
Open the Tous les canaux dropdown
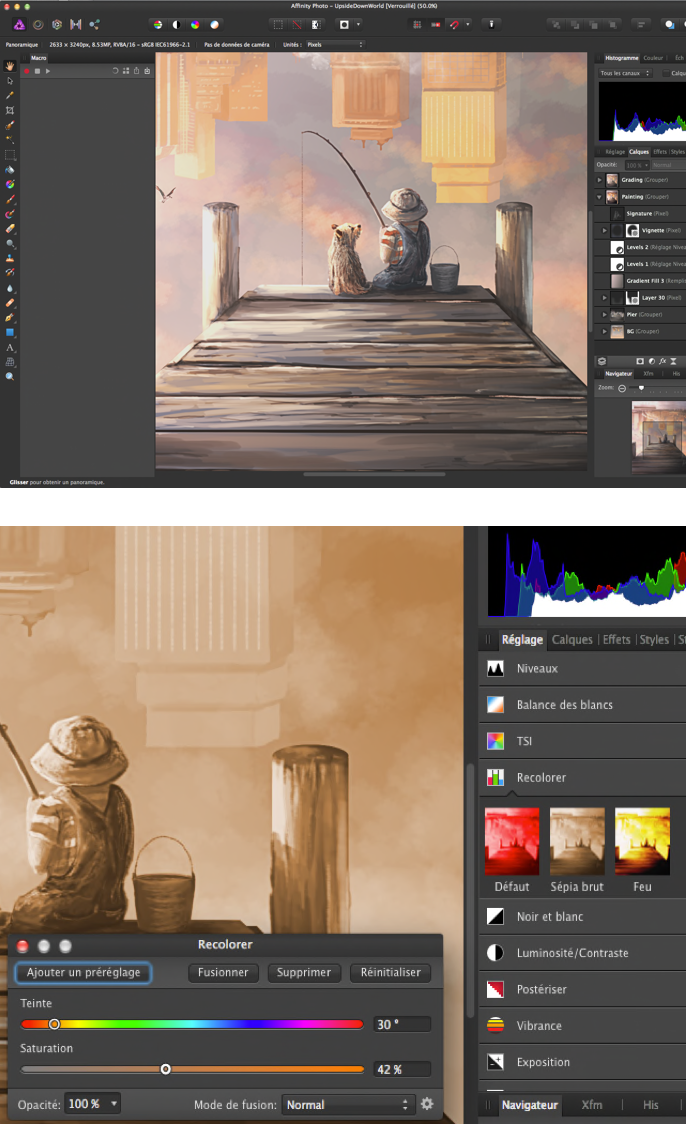coord(625,73)
